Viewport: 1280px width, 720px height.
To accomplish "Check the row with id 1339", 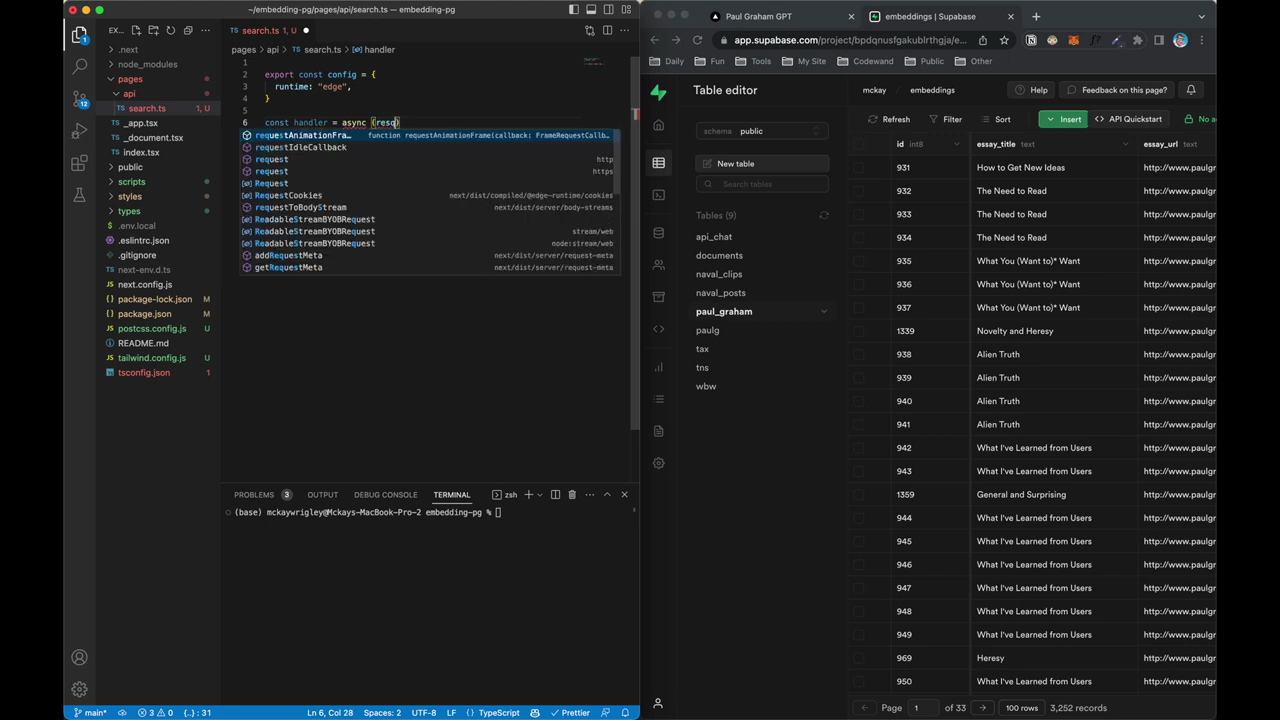I will click(859, 331).
